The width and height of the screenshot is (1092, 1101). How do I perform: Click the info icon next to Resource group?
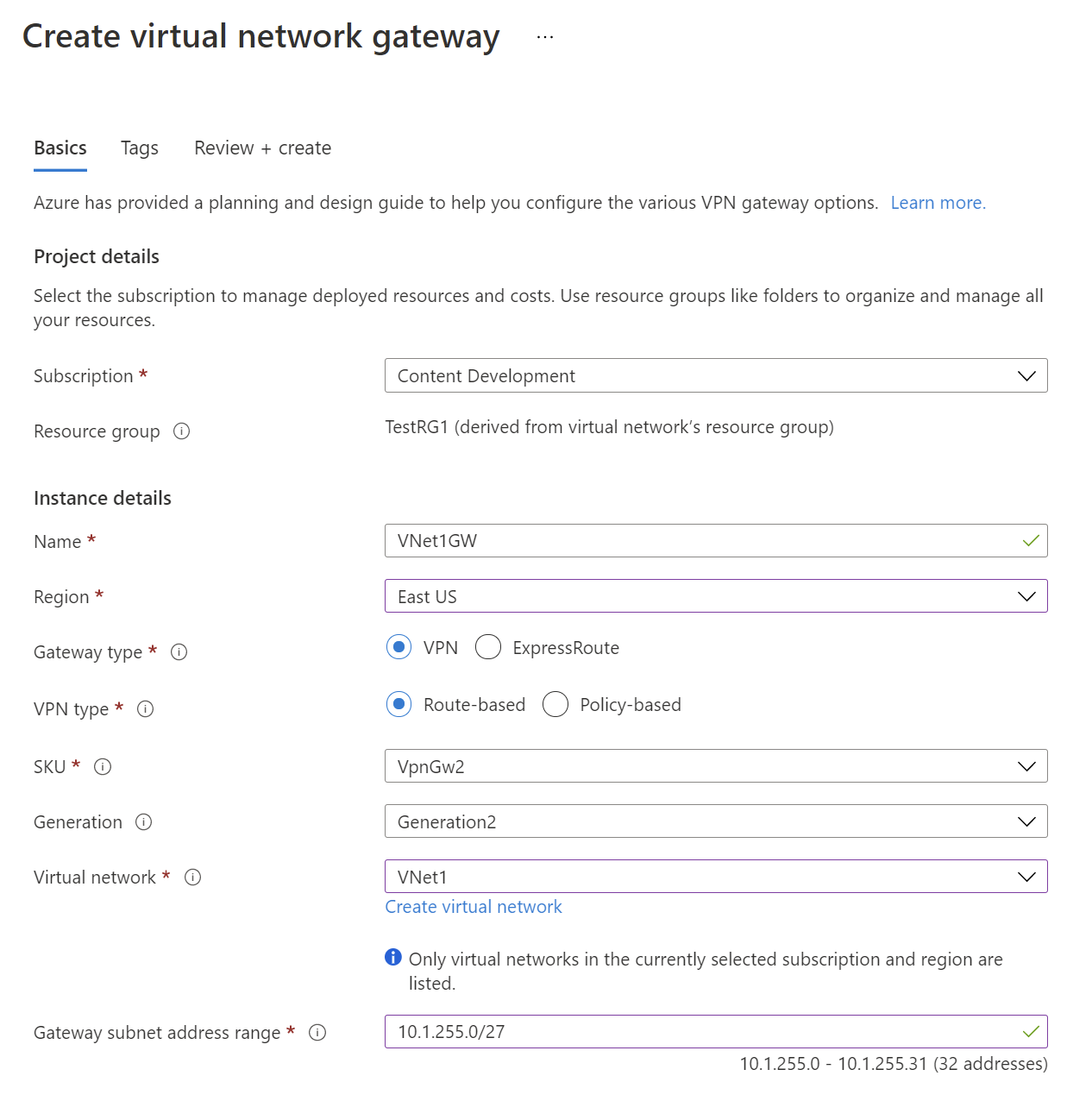tap(181, 431)
